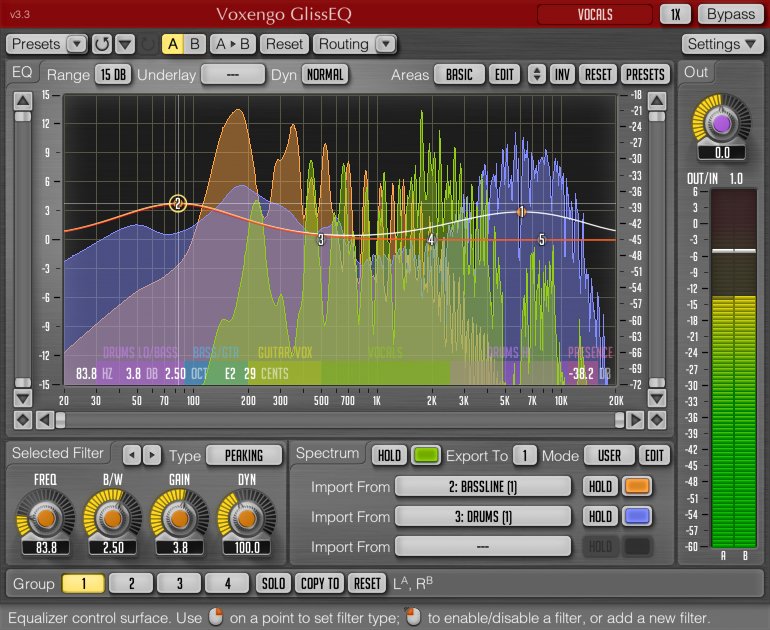The width and height of the screenshot is (770, 630).
Task: Select EQ filter point 1
Action: click(522, 212)
